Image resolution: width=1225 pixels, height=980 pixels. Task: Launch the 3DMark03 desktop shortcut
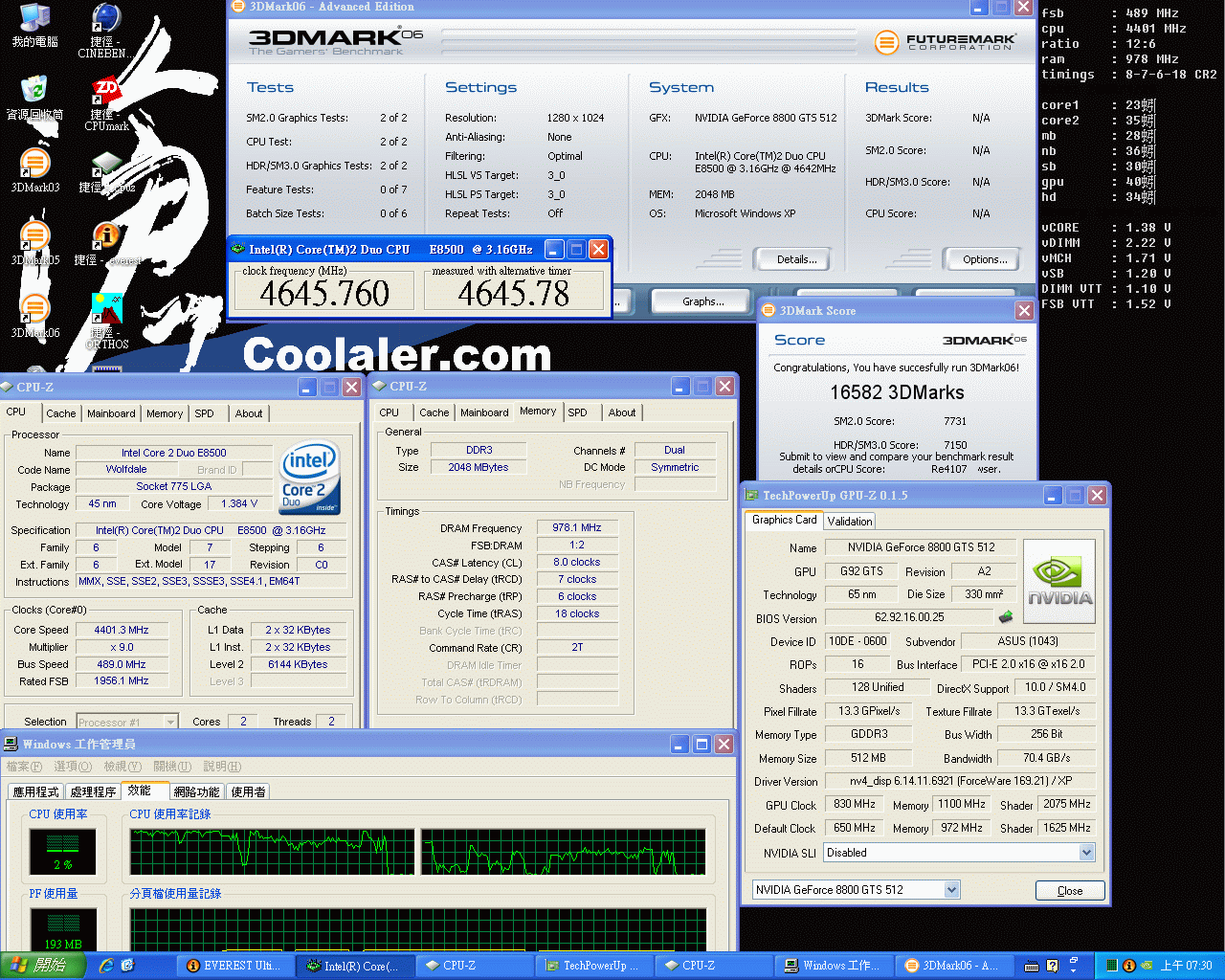pyautogui.click(x=34, y=170)
